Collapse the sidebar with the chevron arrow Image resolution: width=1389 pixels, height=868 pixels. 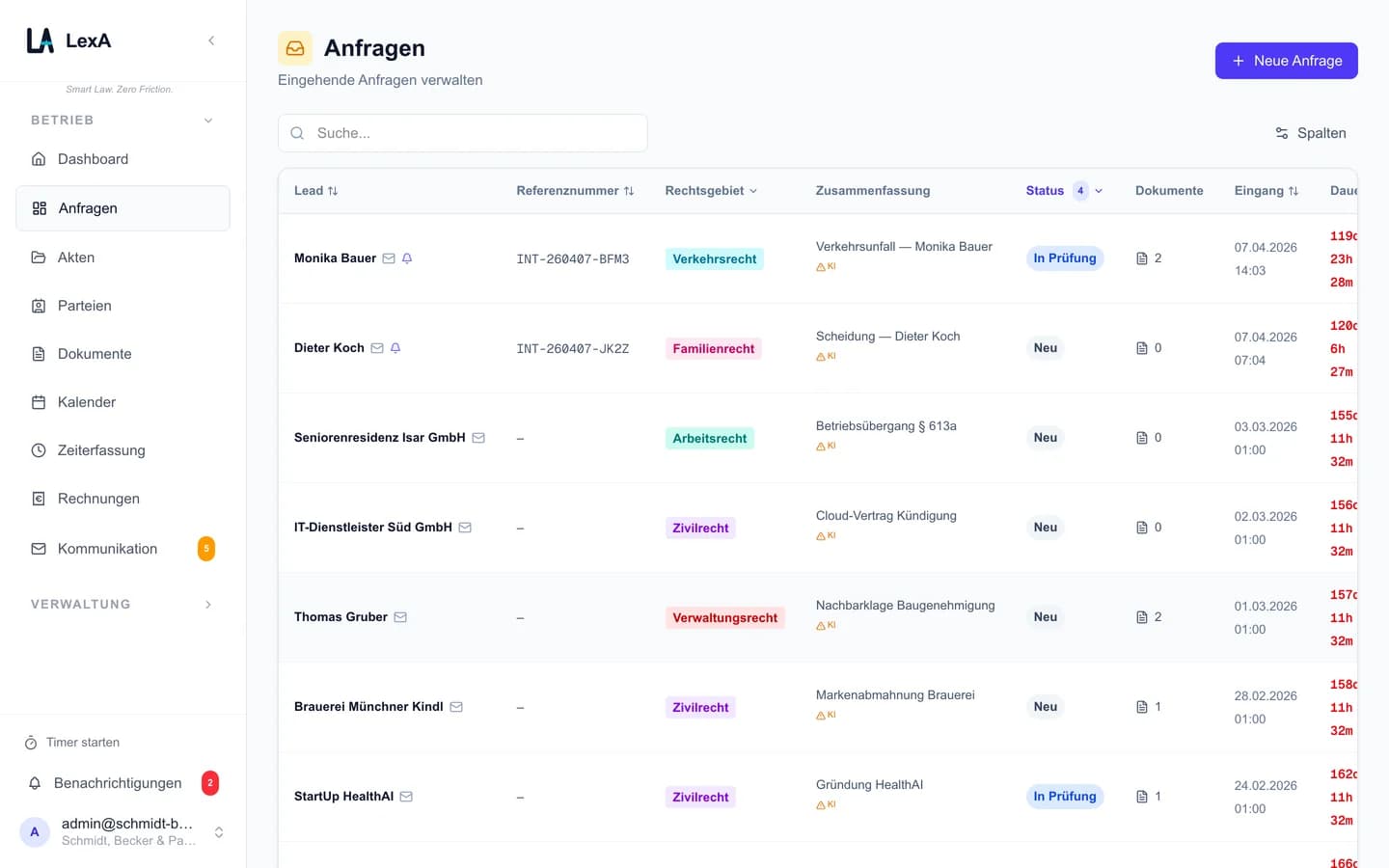coord(211,41)
